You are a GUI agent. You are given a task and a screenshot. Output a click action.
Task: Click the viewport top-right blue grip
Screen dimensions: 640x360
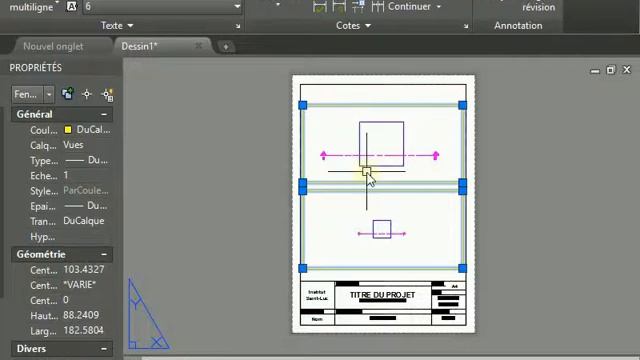[x=462, y=105]
